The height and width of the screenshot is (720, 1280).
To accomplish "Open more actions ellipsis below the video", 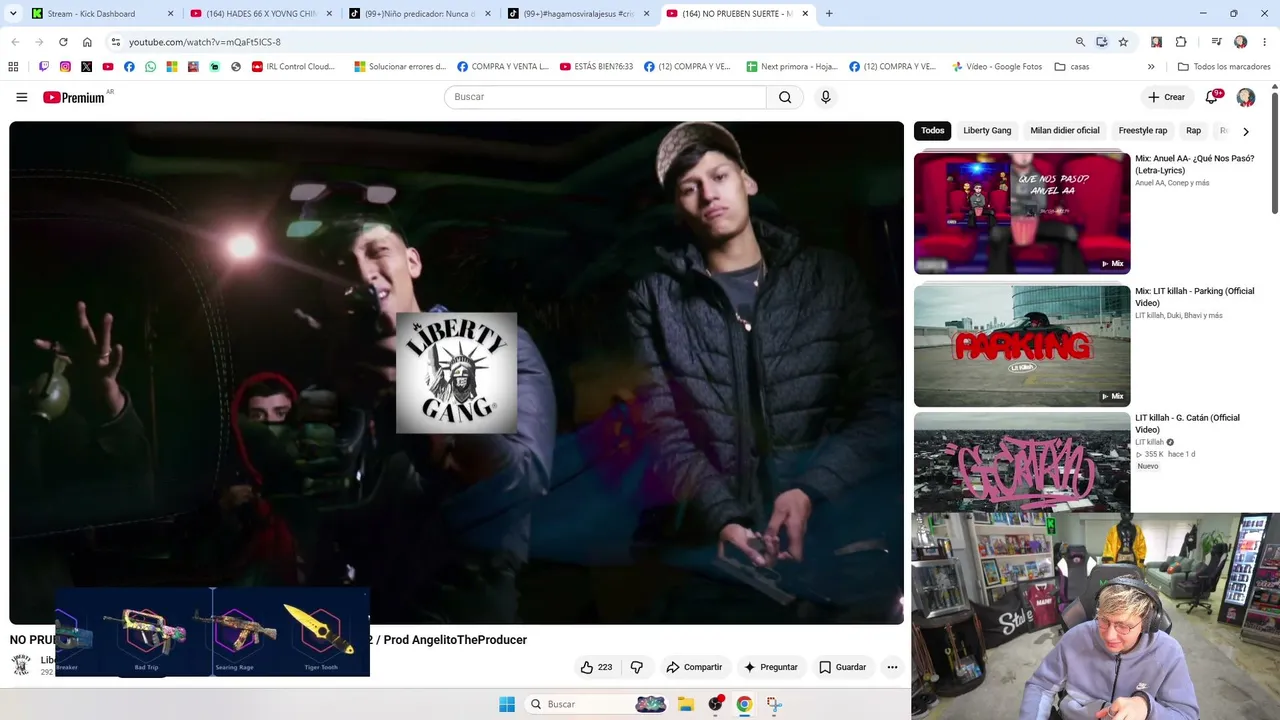I will coord(892,667).
